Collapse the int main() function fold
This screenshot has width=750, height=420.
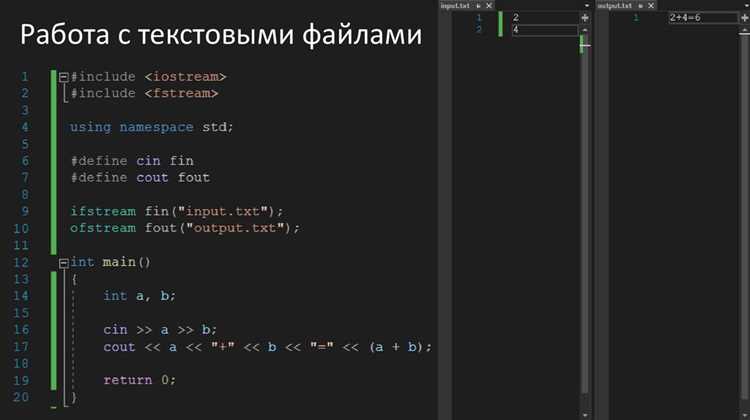[64, 263]
